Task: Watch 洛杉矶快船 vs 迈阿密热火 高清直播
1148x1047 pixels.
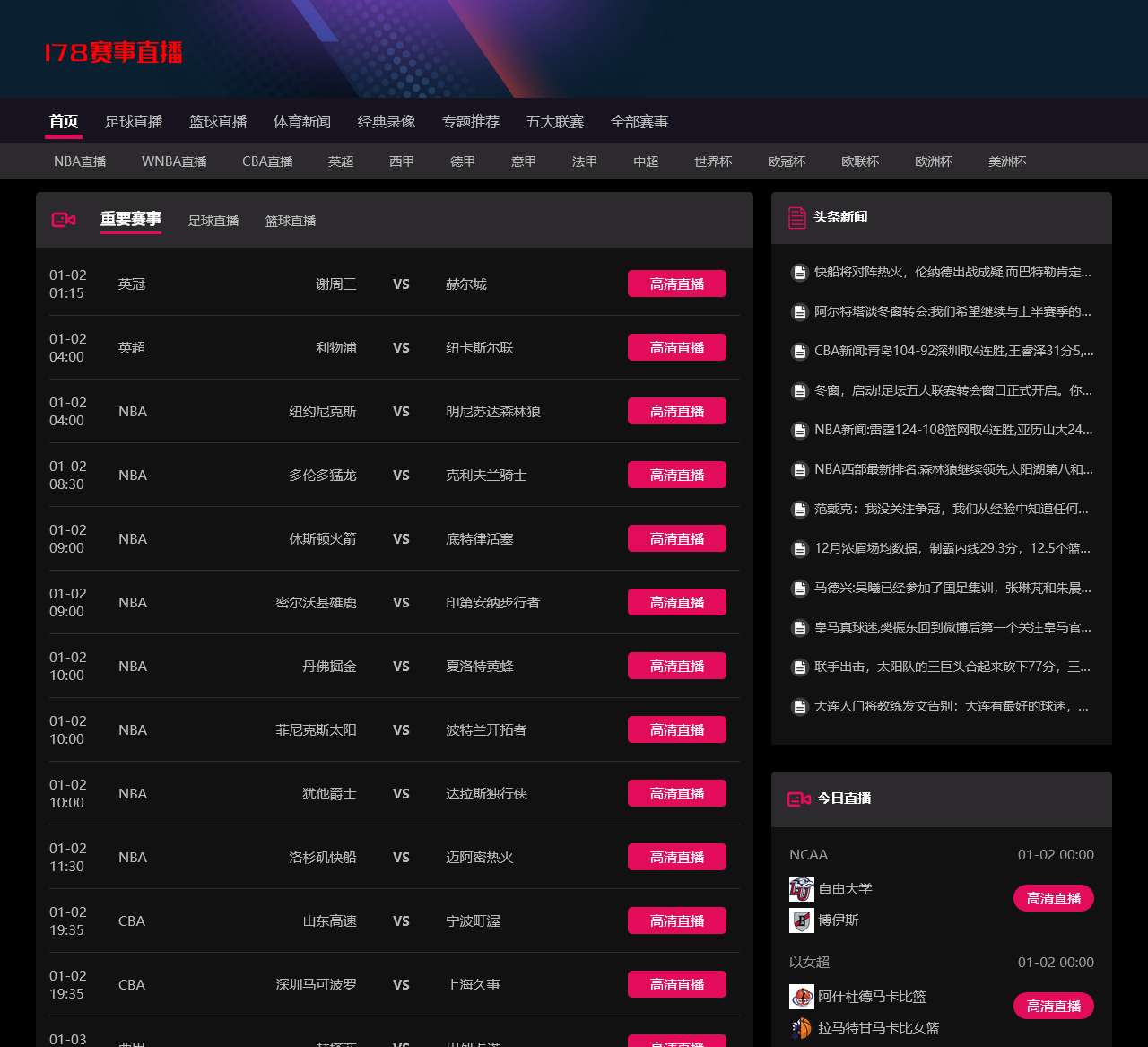Action: [x=676, y=858]
